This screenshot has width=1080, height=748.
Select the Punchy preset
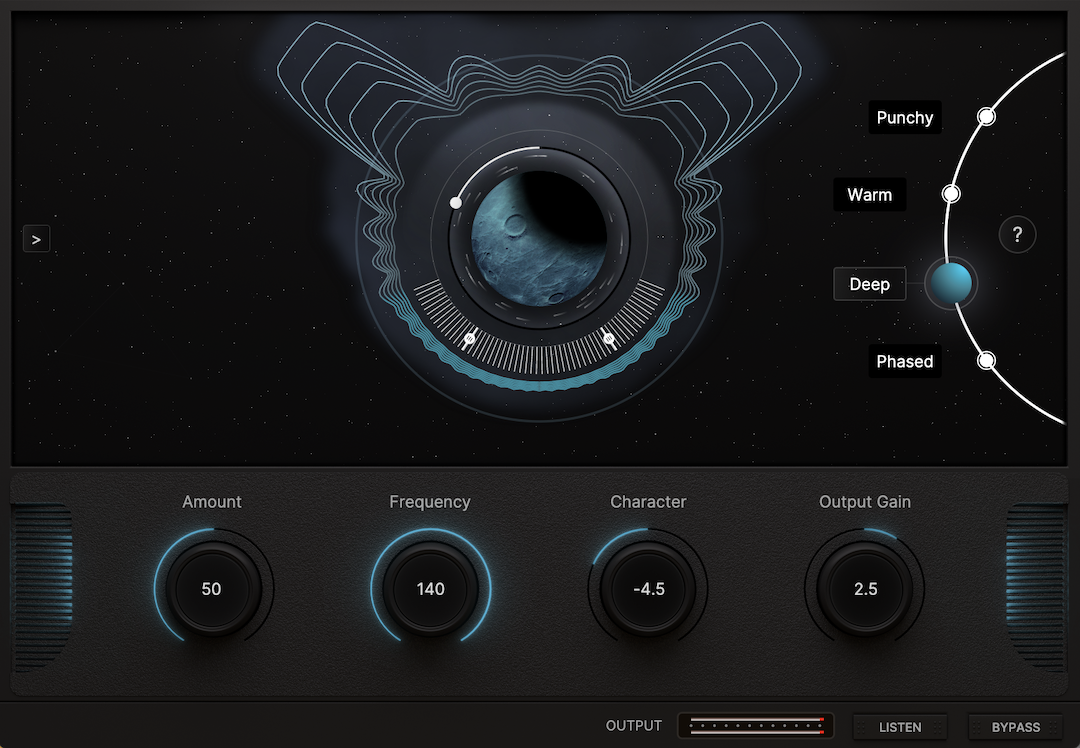tap(904, 117)
